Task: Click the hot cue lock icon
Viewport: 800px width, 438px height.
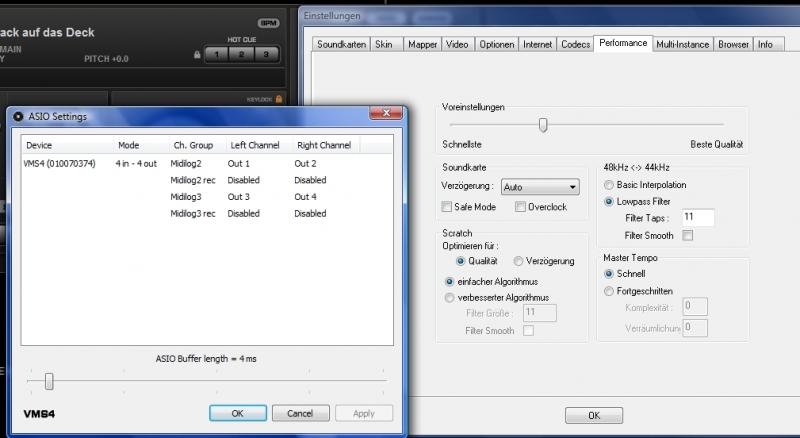Action: pyautogui.click(x=198, y=54)
